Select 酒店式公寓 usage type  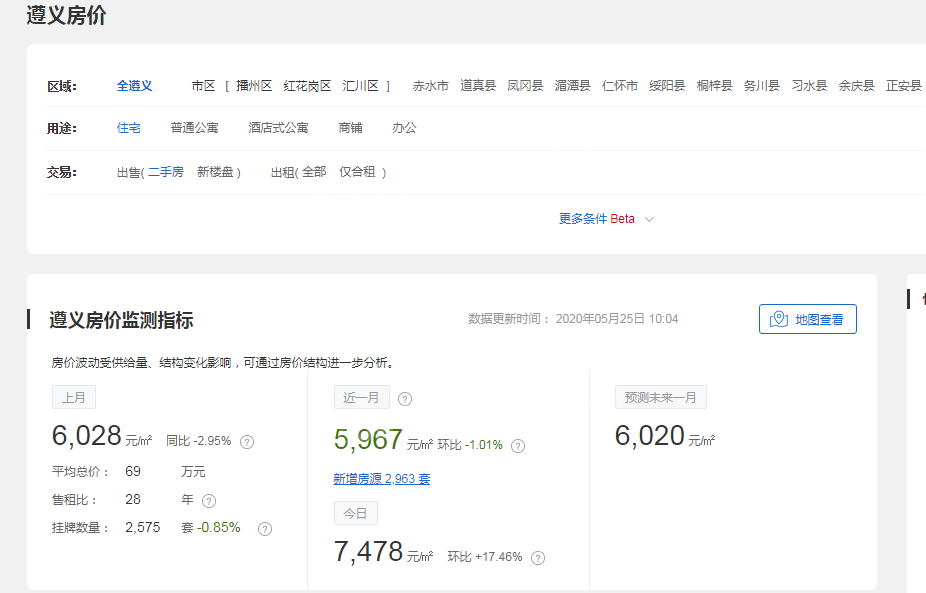[278, 128]
